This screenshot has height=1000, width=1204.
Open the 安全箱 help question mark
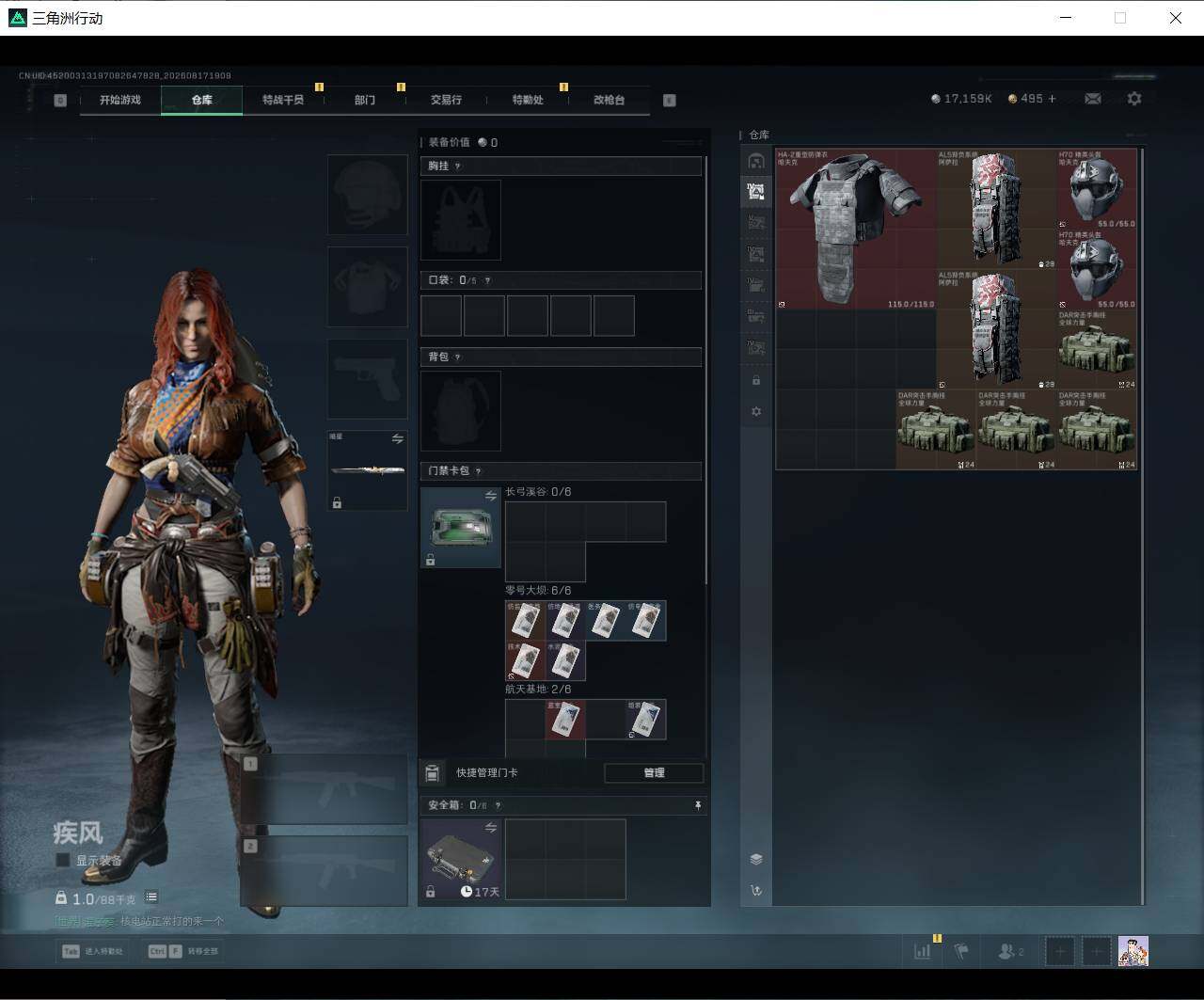pos(498,806)
